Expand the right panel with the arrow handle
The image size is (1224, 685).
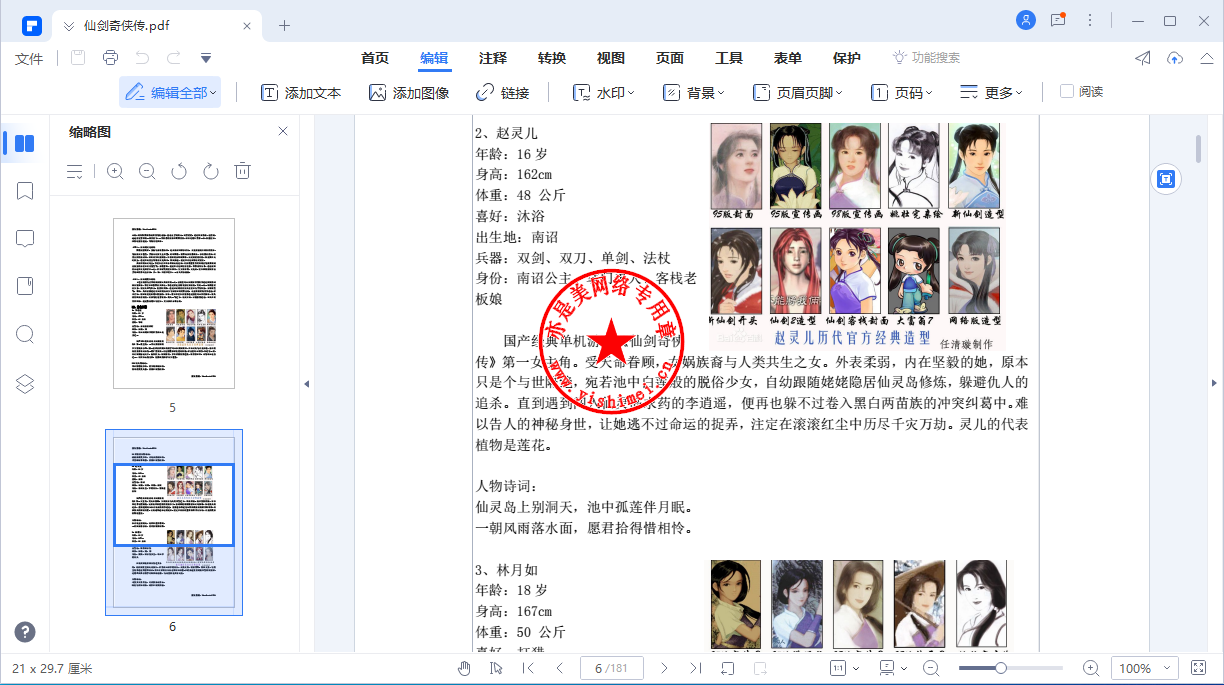[1214, 383]
